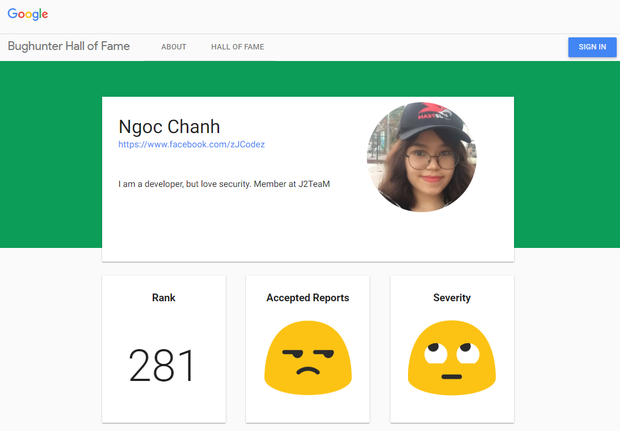Select the Severity card heading

click(x=452, y=298)
